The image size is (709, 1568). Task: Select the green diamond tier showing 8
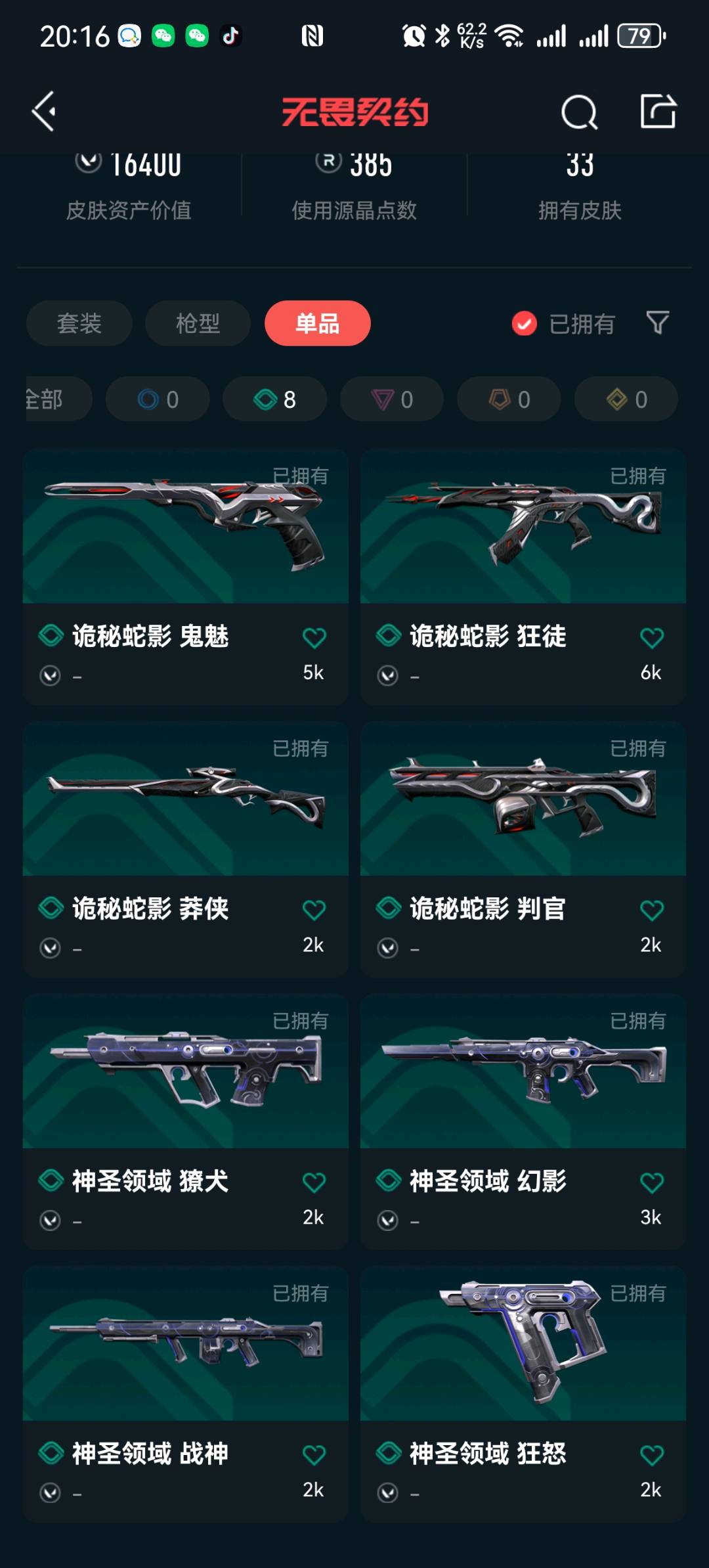[x=274, y=399]
